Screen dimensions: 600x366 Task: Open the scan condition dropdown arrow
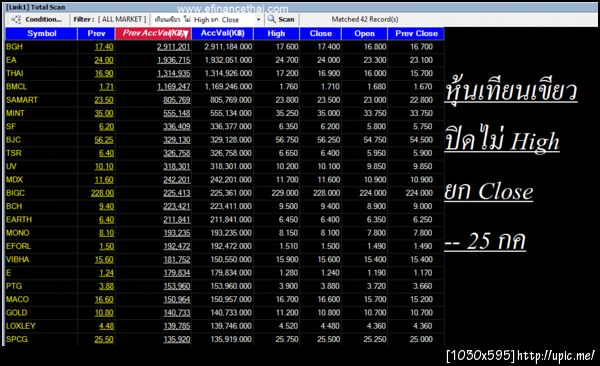coord(258,20)
